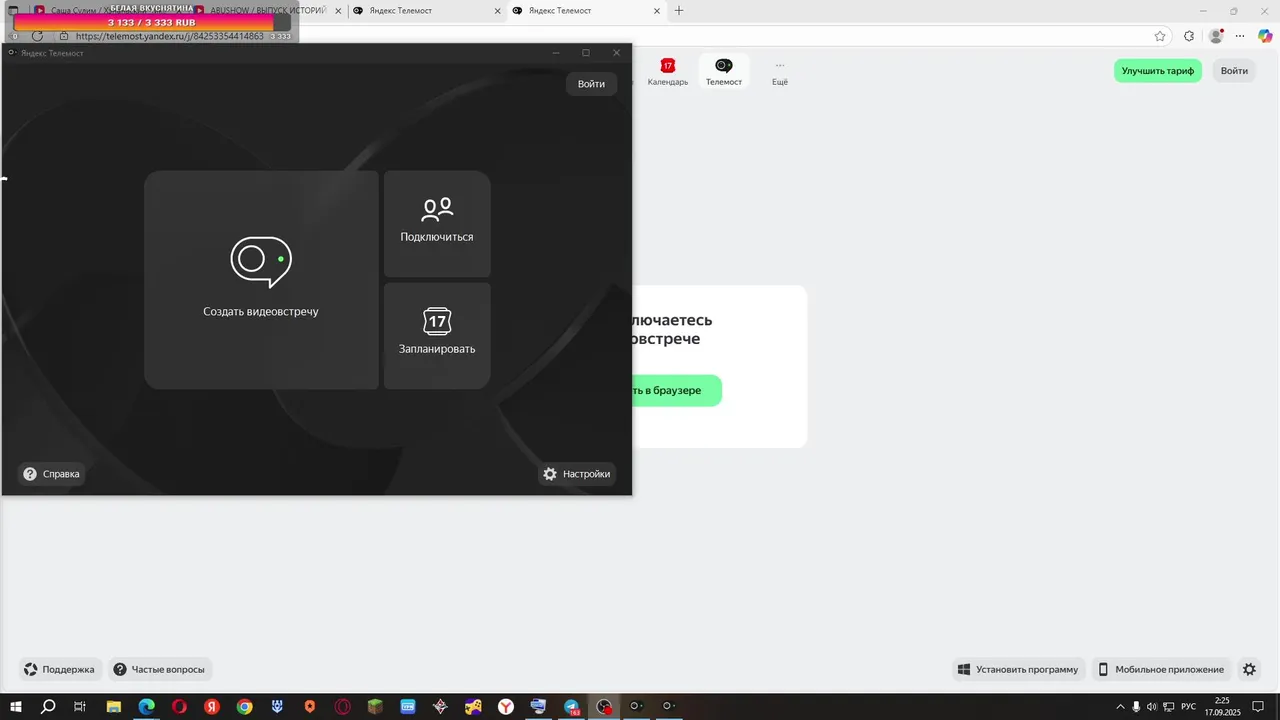The width and height of the screenshot is (1280, 720).
Task: Click microphone icon in system tray
Action: click(x=1136, y=707)
